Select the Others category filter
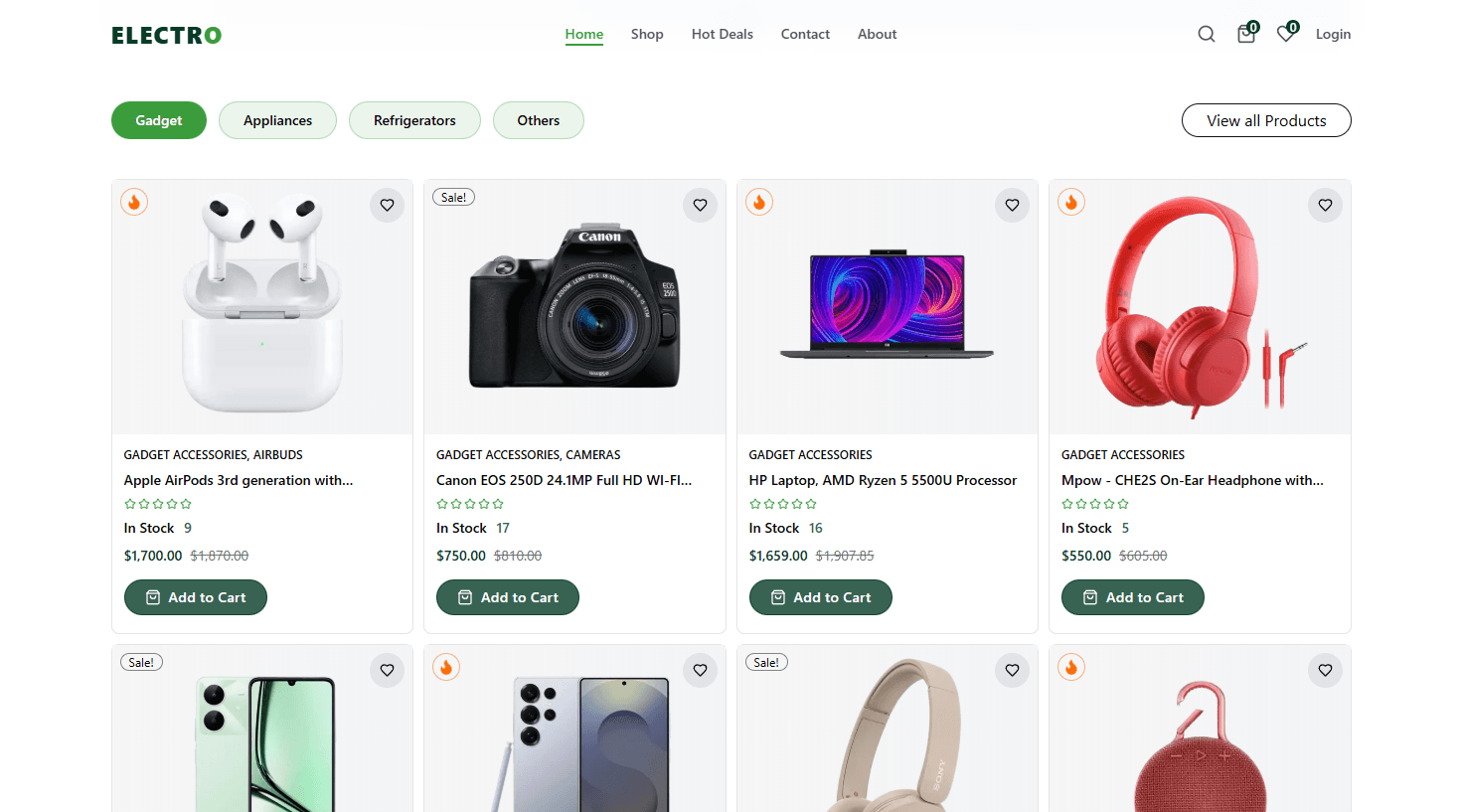The height and width of the screenshot is (812, 1460). click(538, 120)
